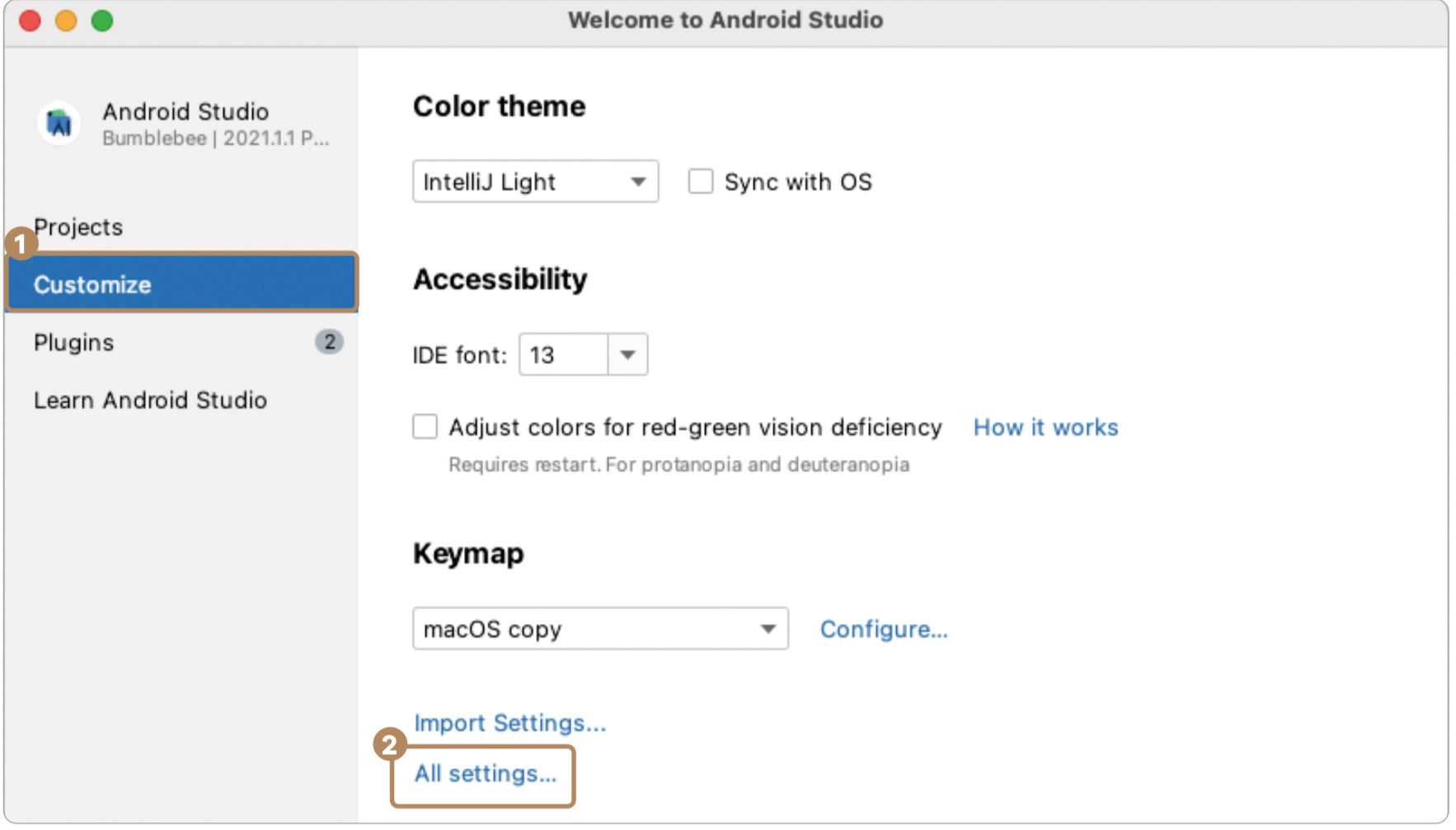This screenshot has height=830, width=1456.
Task: Click the Android Studio logo icon
Action: tap(59, 124)
